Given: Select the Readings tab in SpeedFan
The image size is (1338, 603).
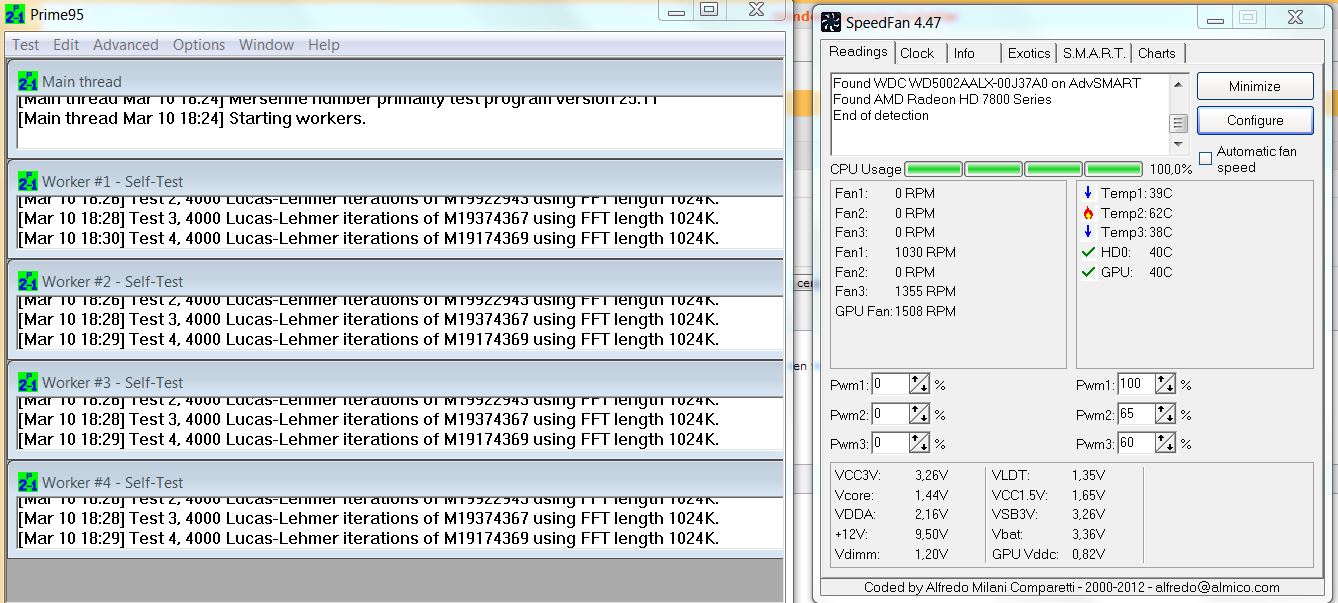Looking at the screenshot, I should click(858, 52).
